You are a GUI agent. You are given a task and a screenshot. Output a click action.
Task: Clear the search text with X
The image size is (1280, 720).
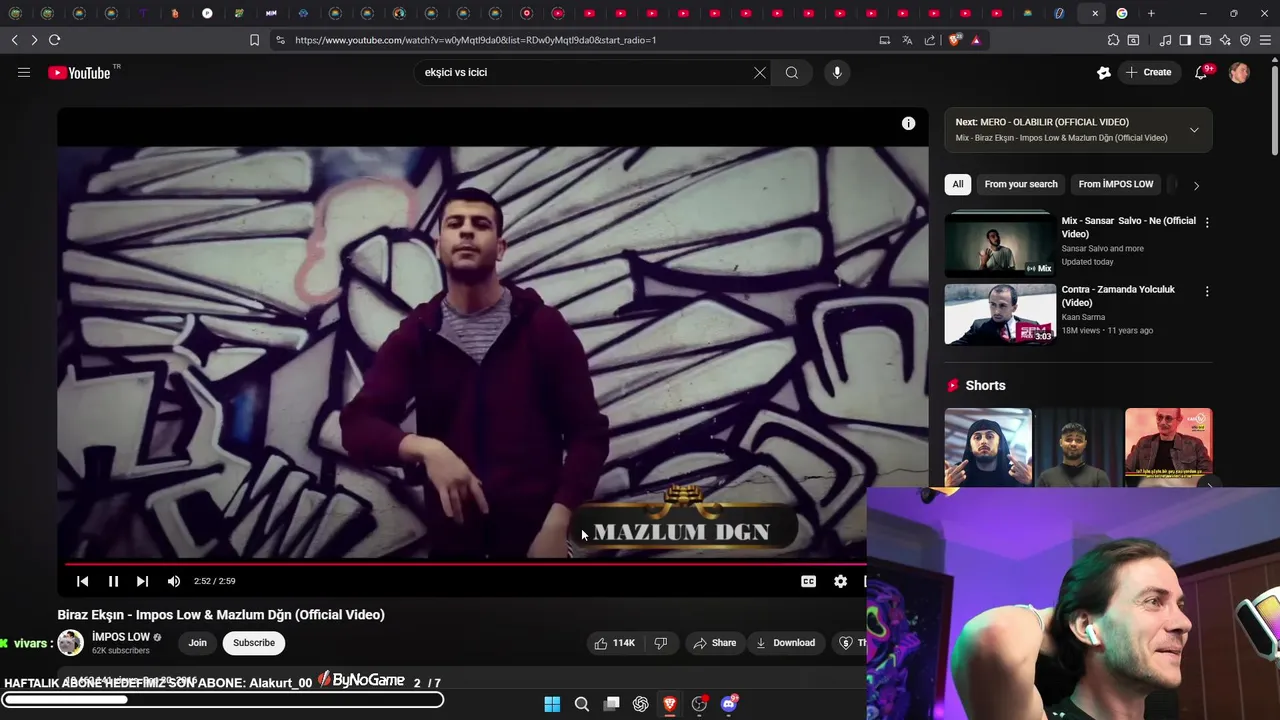[x=760, y=72]
